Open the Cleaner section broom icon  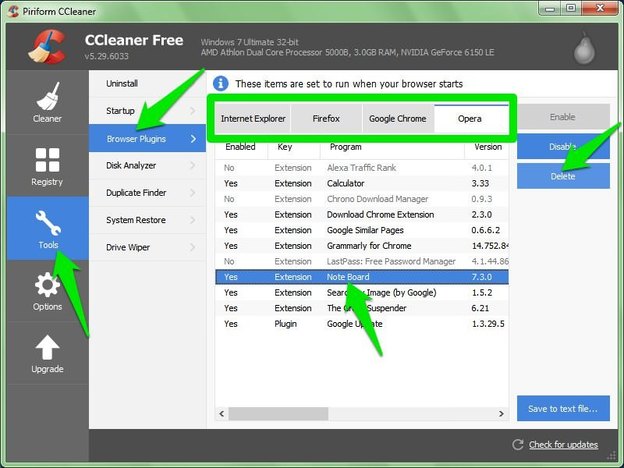coord(46,98)
